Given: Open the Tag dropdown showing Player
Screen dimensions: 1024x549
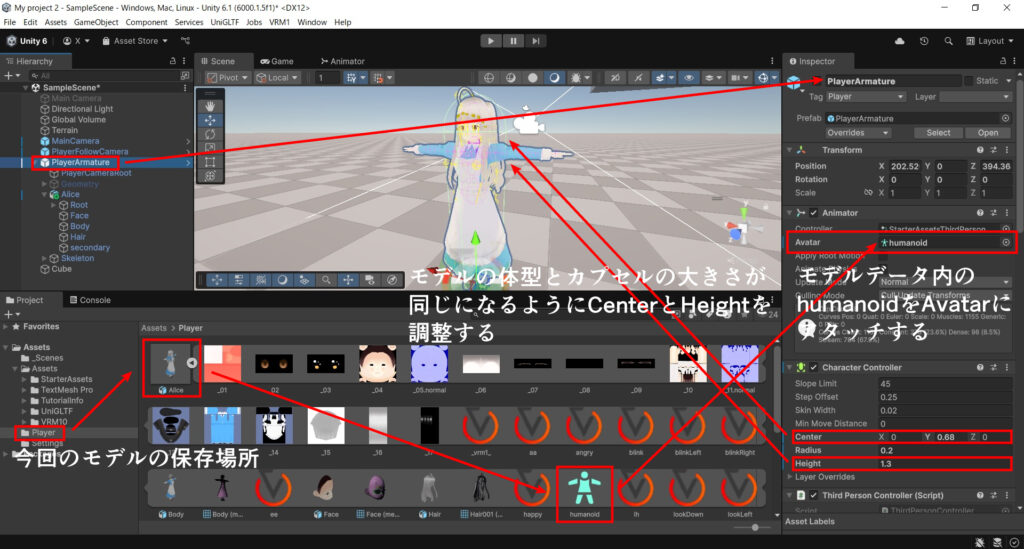Looking at the screenshot, I should click(867, 97).
